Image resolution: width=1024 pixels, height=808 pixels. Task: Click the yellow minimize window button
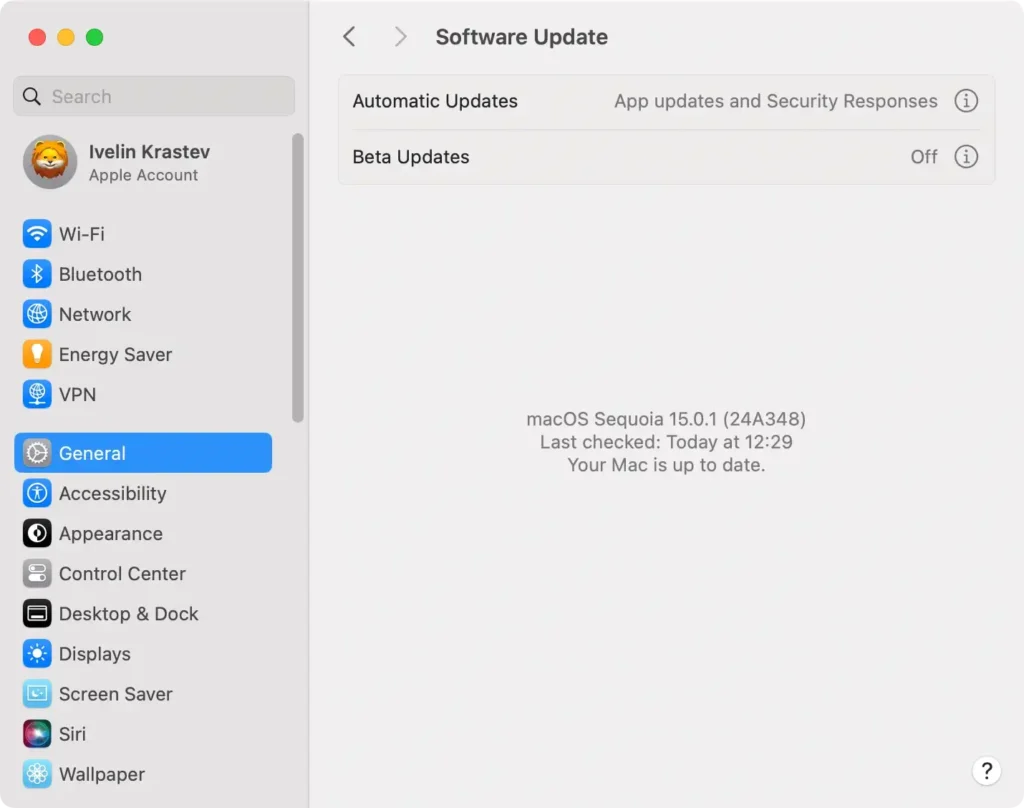[66, 37]
